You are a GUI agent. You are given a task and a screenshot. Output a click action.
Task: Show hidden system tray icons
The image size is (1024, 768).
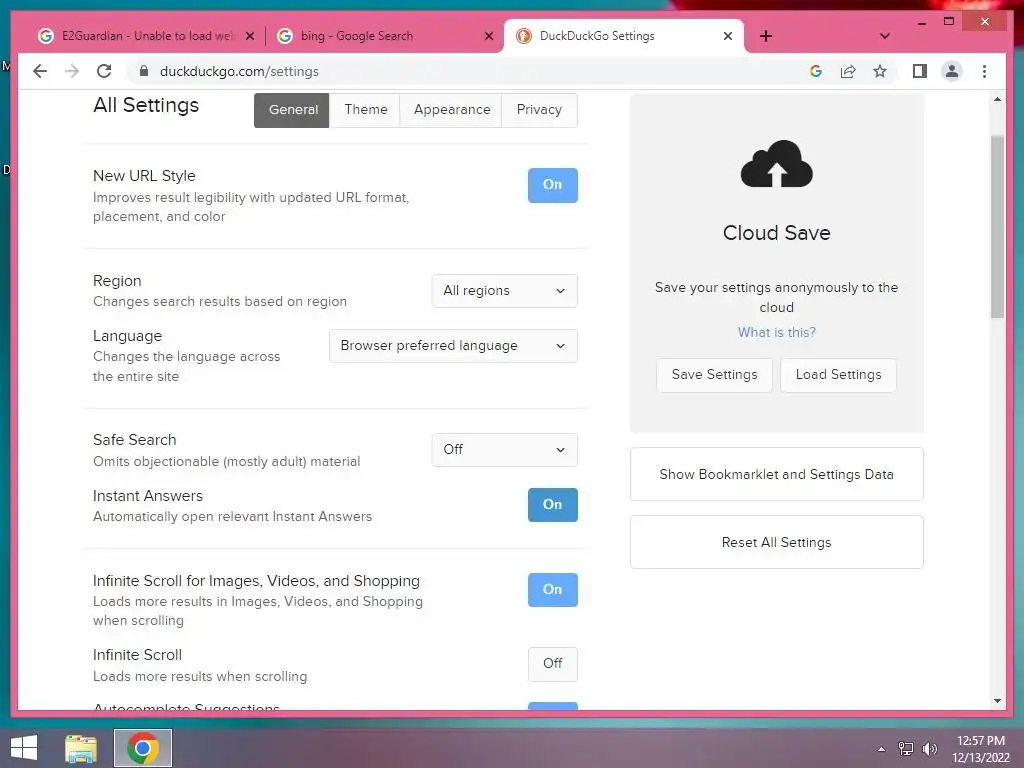coord(881,749)
